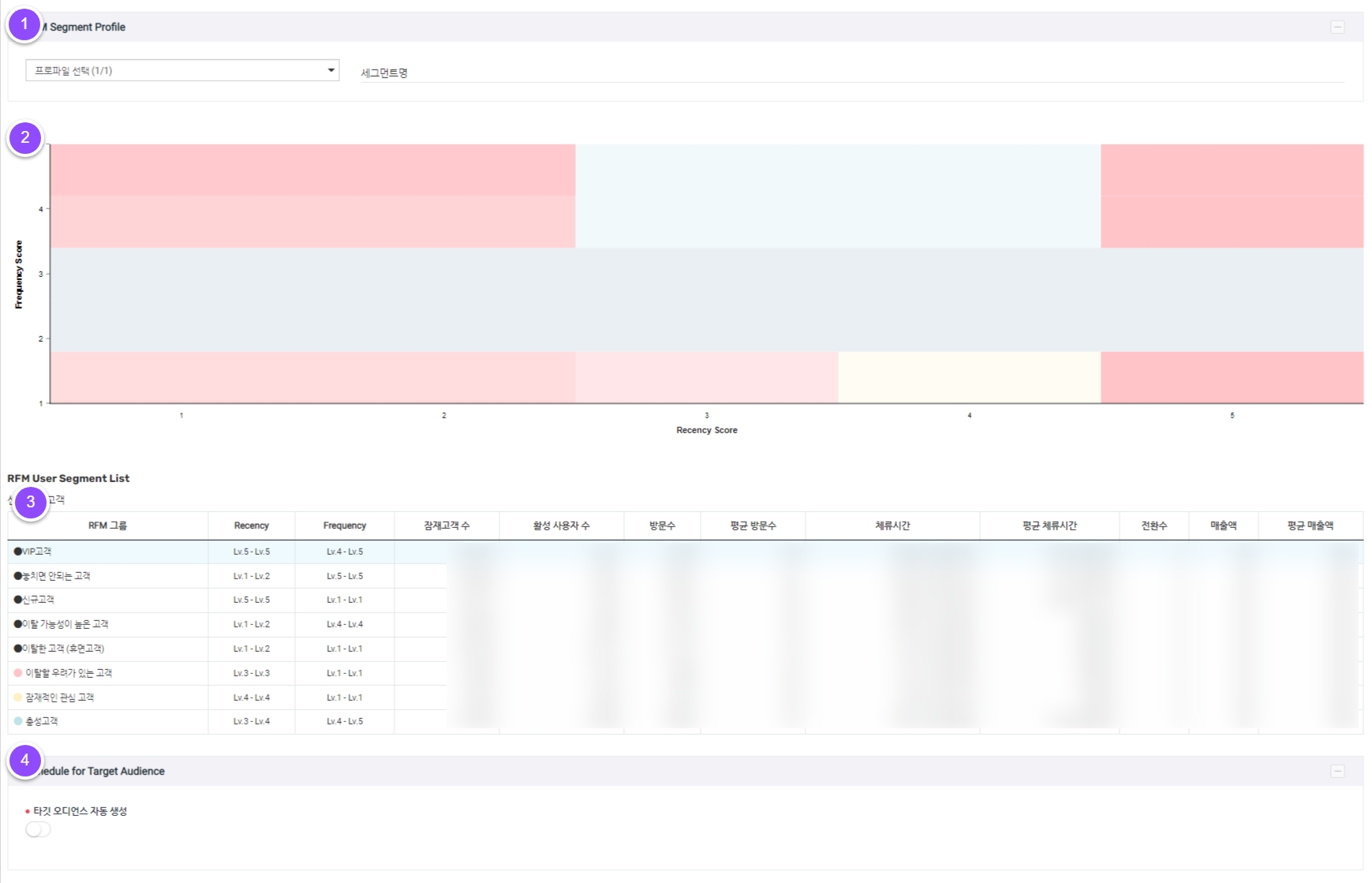The height and width of the screenshot is (883, 1372).
Task: Sort by the Recency column header
Action: click(252, 526)
